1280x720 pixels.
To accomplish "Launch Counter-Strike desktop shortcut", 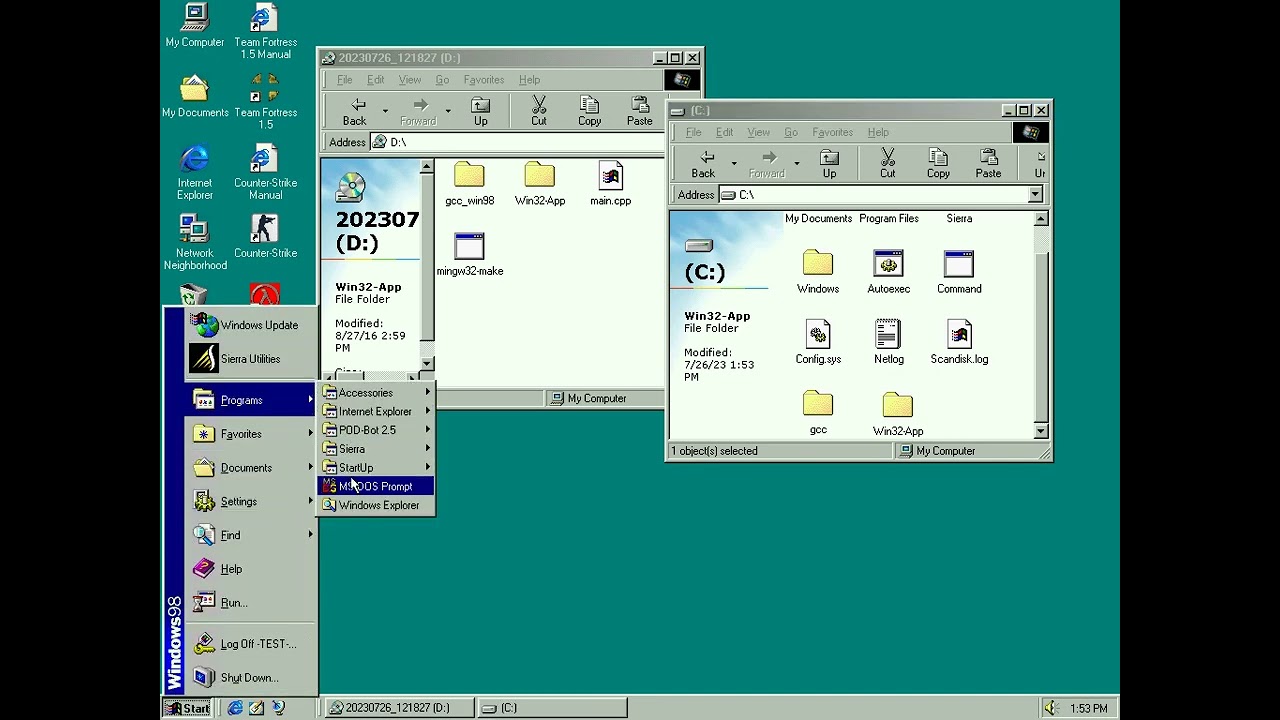I will click(x=265, y=236).
